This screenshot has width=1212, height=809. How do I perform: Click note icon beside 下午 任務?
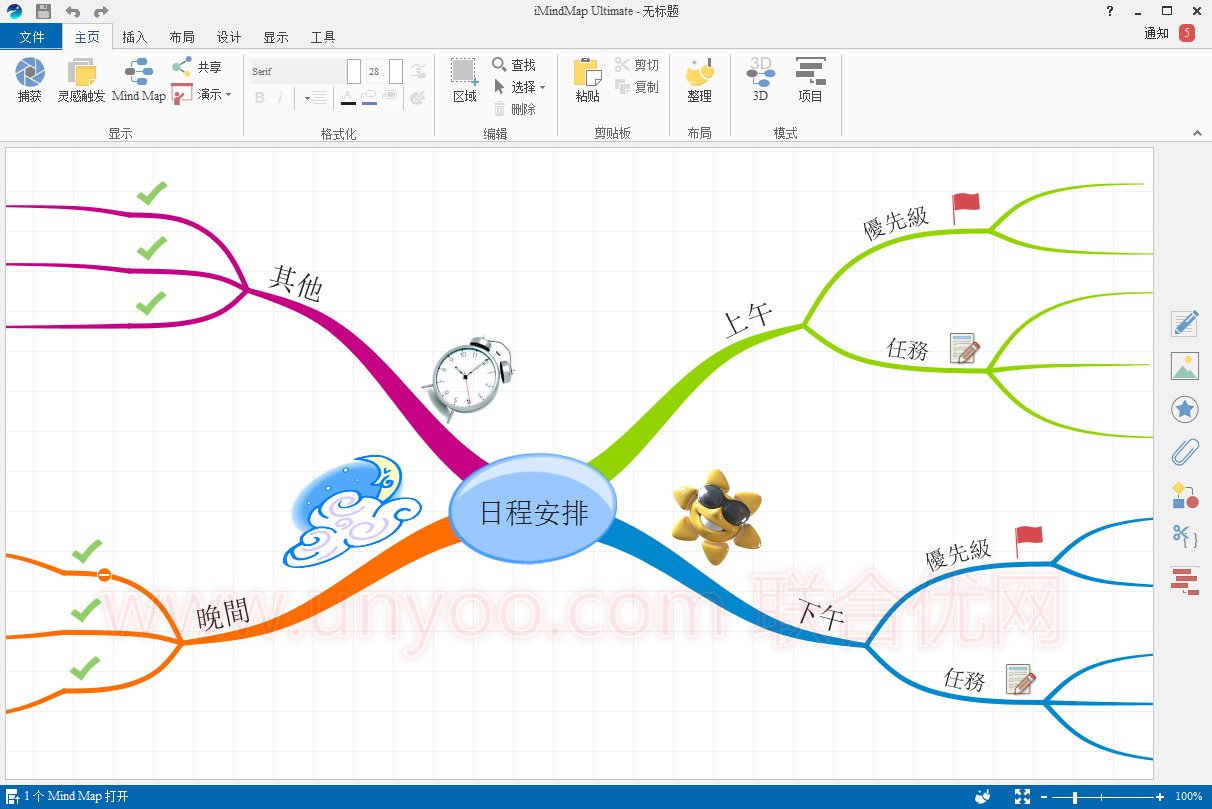pyautogui.click(x=1021, y=679)
